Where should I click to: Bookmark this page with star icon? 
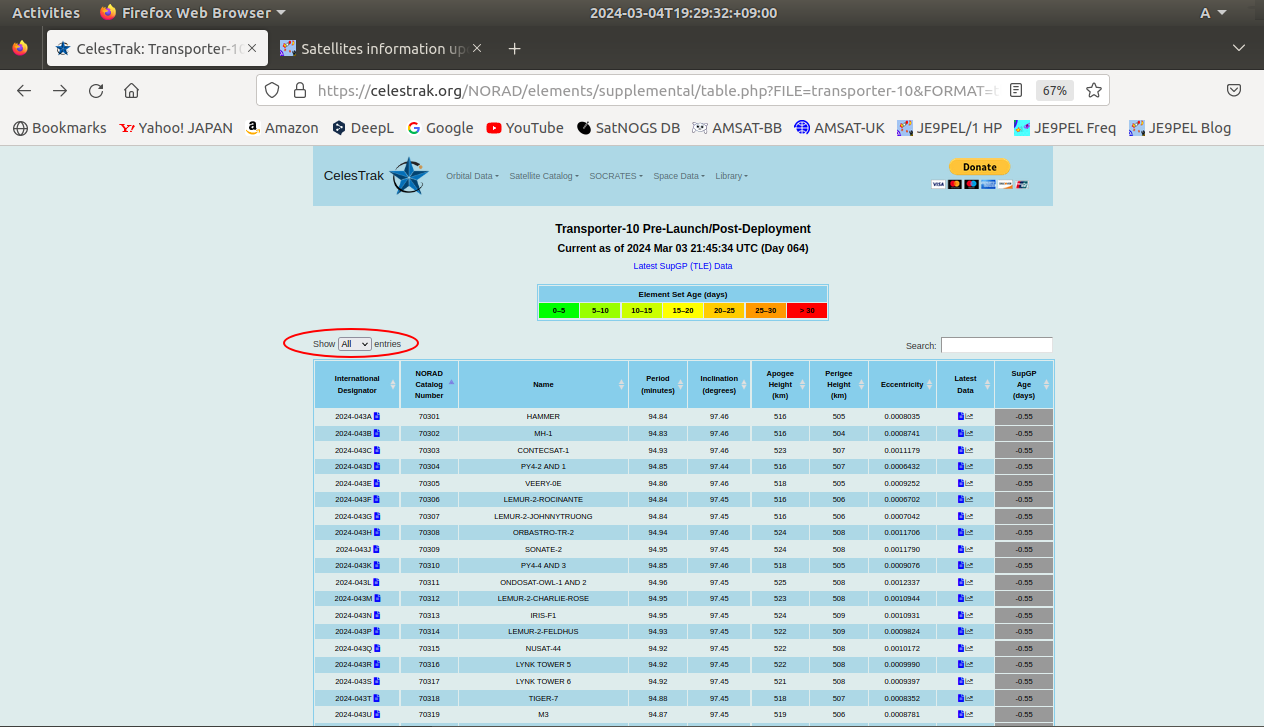[x=1094, y=91]
